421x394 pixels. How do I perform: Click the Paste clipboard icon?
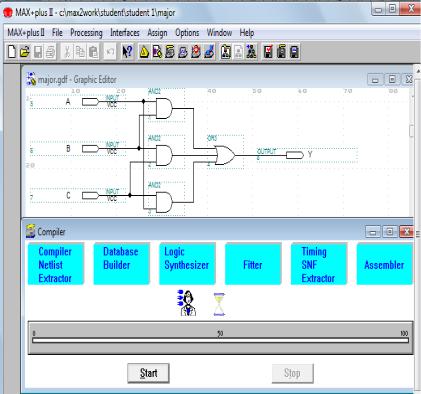(93, 52)
